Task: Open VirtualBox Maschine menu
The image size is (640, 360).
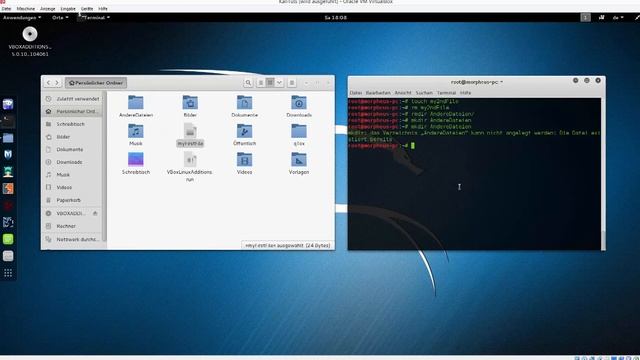Action: pyautogui.click(x=25, y=9)
